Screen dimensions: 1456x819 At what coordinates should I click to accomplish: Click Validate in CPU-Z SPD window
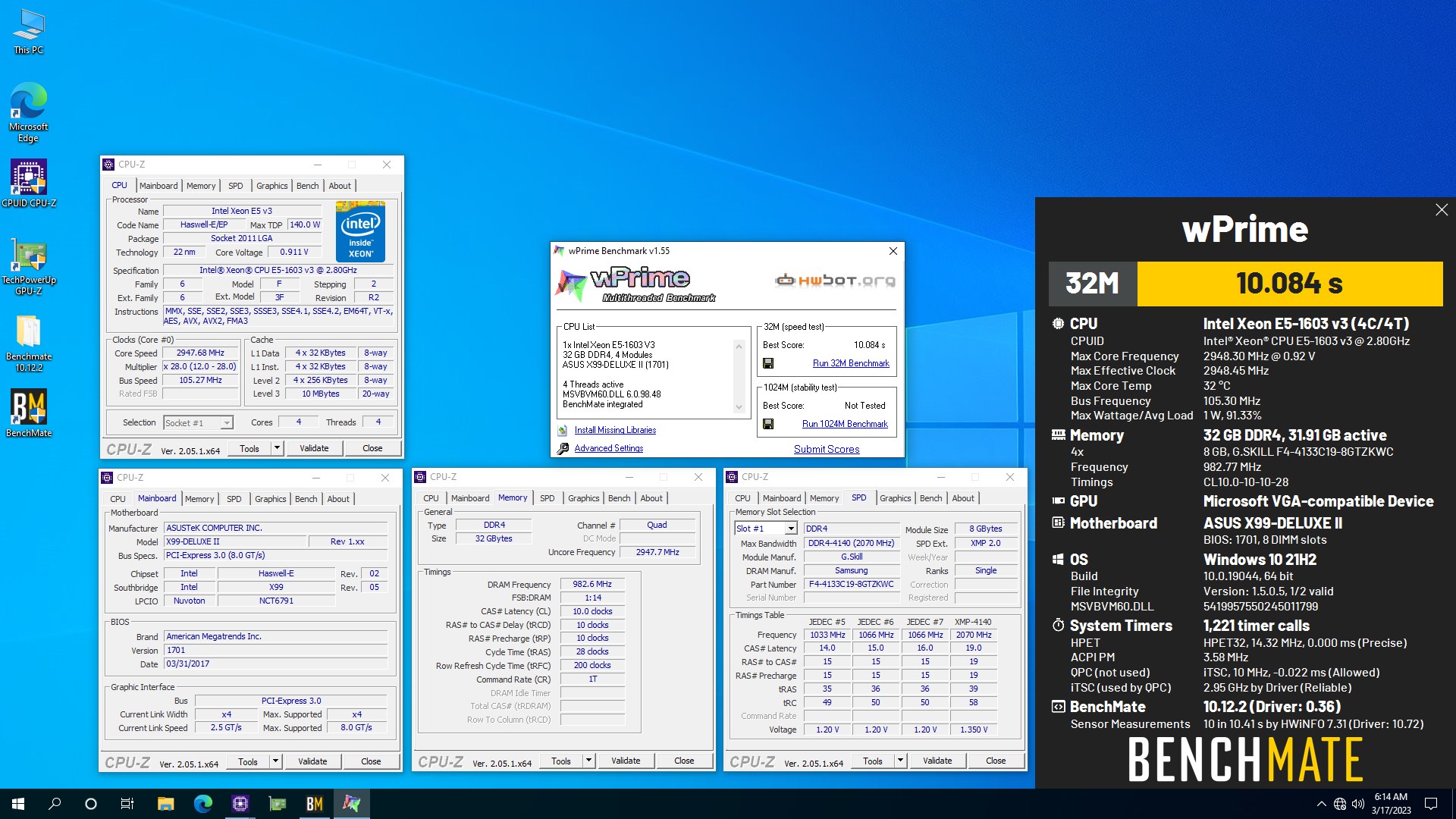point(937,761)
